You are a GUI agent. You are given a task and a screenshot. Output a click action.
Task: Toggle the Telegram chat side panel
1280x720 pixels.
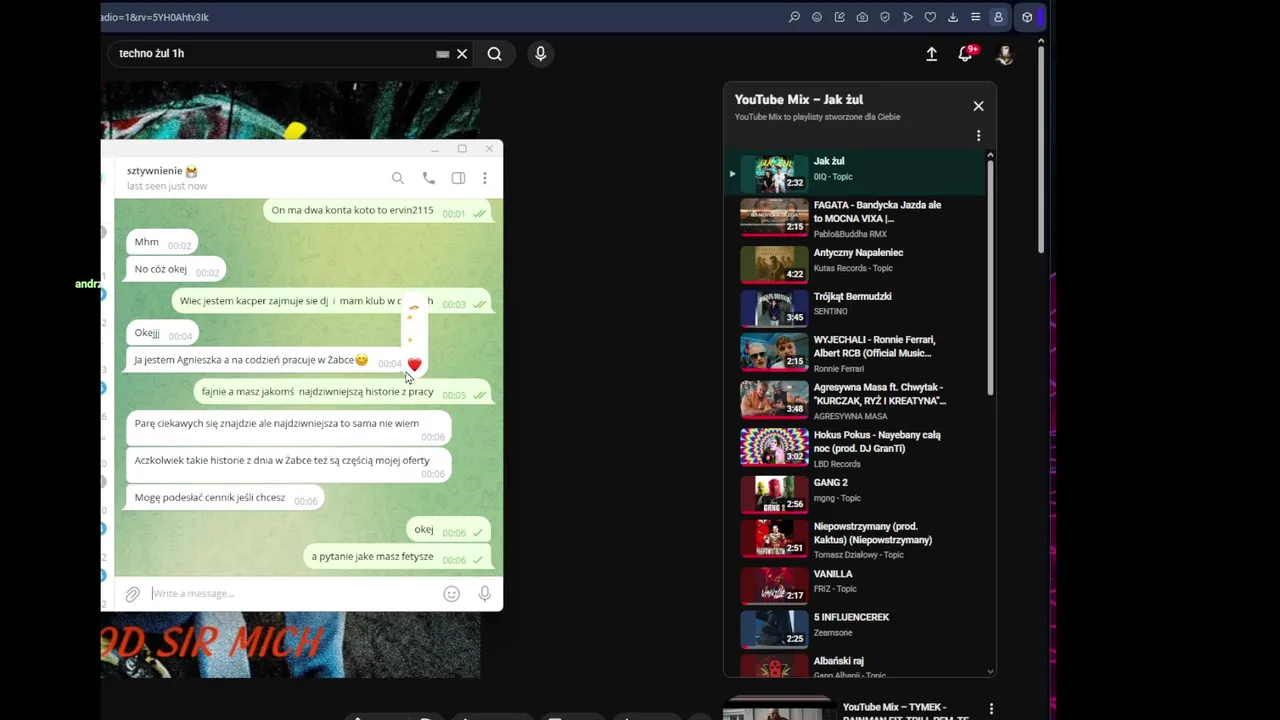point(458,178)
